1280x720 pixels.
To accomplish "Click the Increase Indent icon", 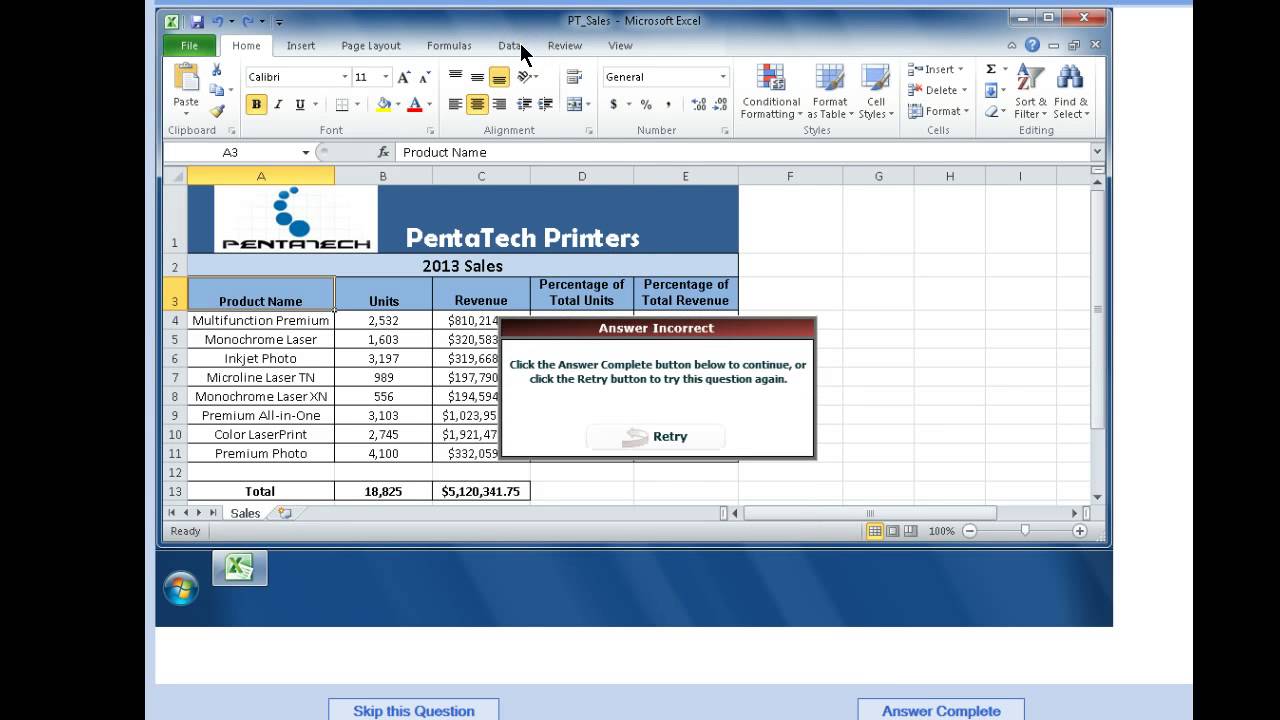I will tap(545, 104).
